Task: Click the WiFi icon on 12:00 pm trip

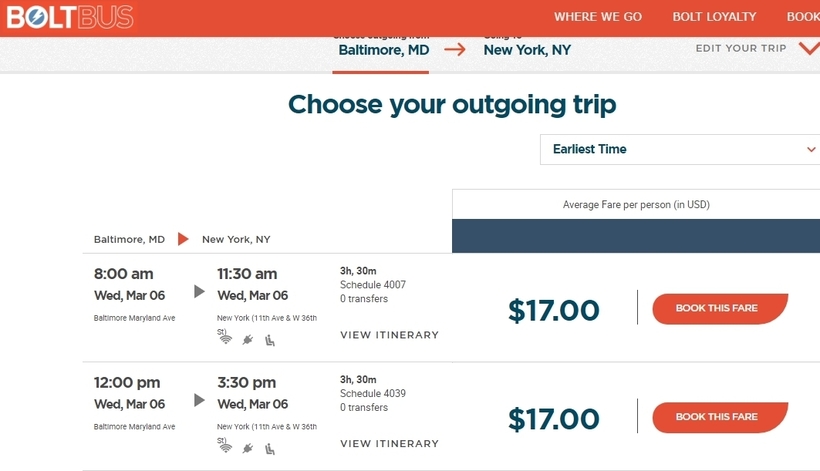Action: [225, 448]
